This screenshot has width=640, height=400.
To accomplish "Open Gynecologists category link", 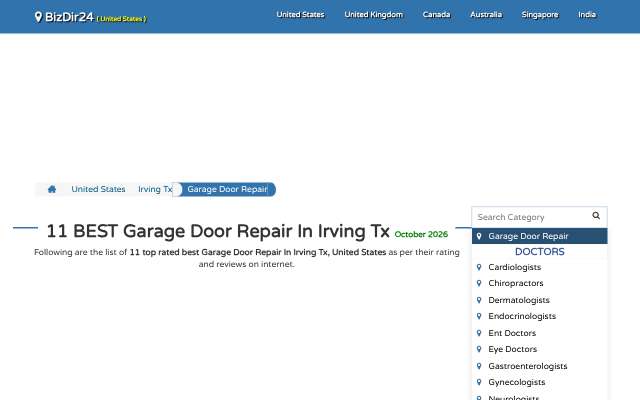I will (517, 382).
